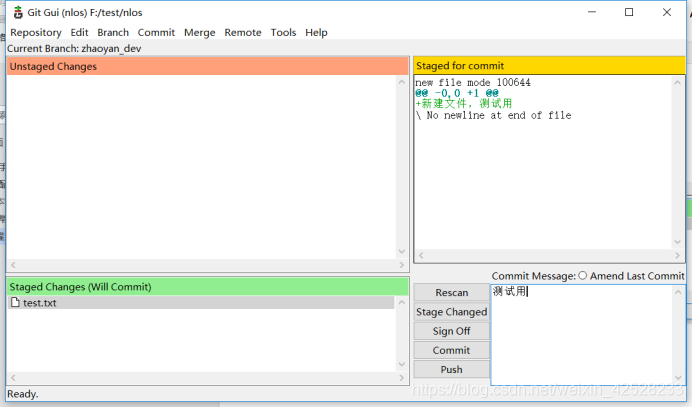The width and height of the screenshot is (693, 408).
Task: Click the 'No newline at end of file' line
Action: [x=493, y=115]
